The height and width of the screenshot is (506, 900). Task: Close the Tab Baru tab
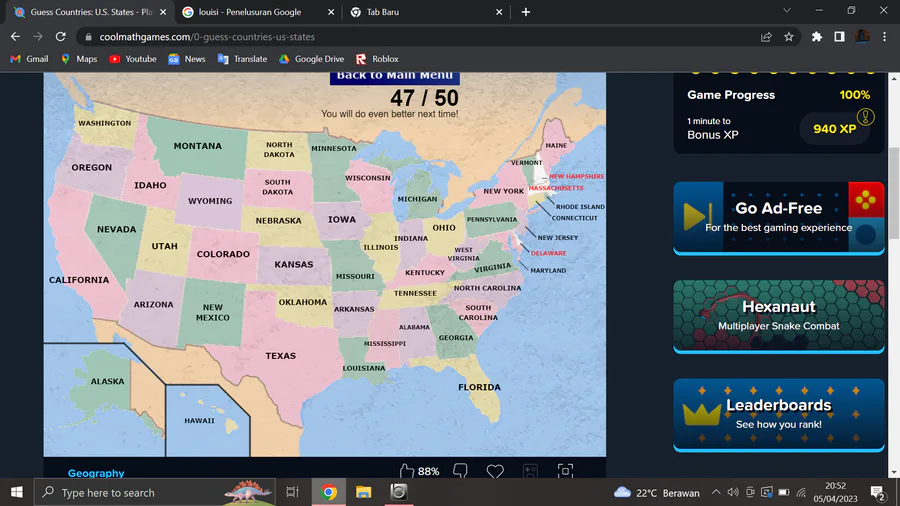499,11
